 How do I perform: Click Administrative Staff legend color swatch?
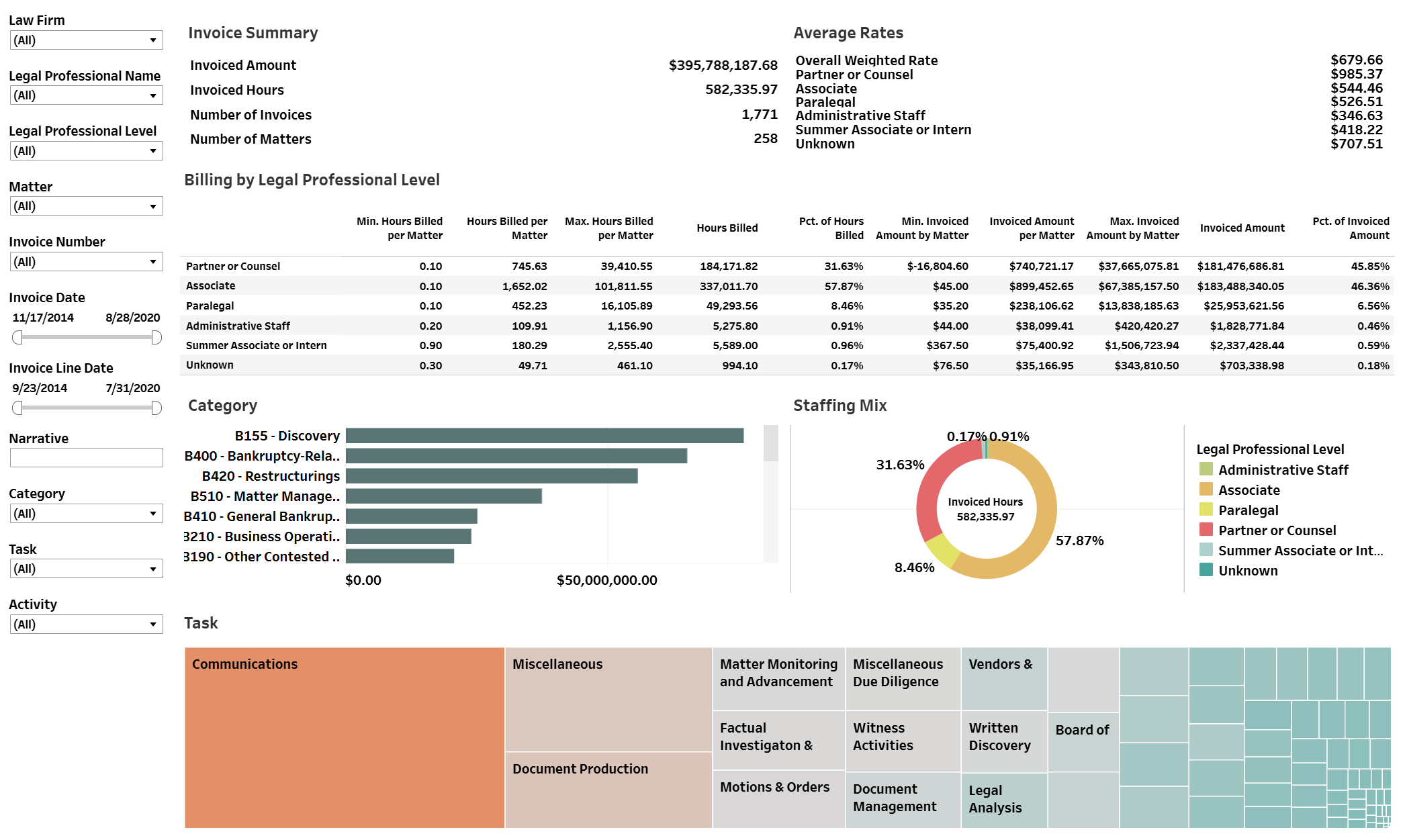point(1206,469)
